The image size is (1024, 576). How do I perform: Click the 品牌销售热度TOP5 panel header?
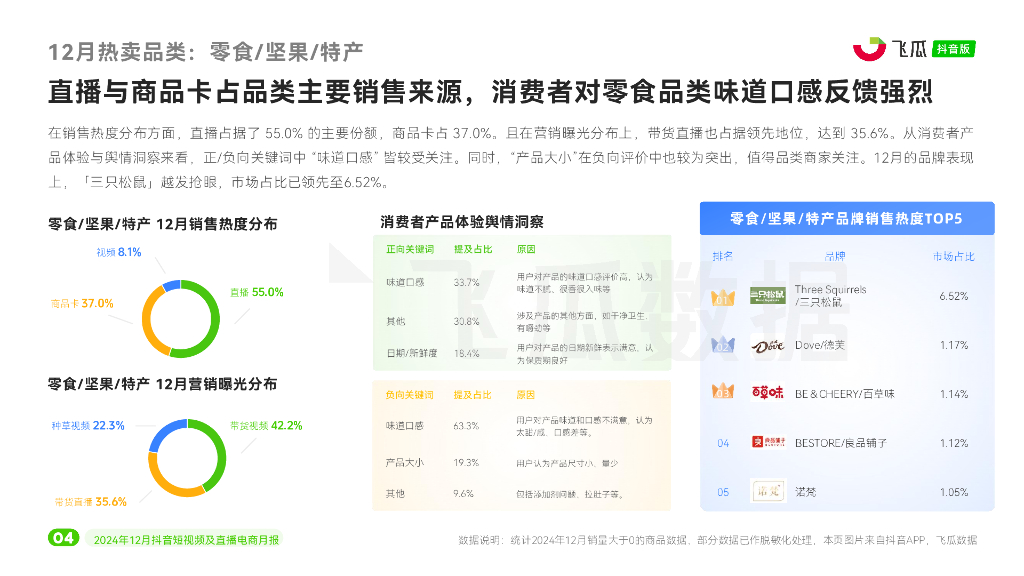click(x=847, y=219)
